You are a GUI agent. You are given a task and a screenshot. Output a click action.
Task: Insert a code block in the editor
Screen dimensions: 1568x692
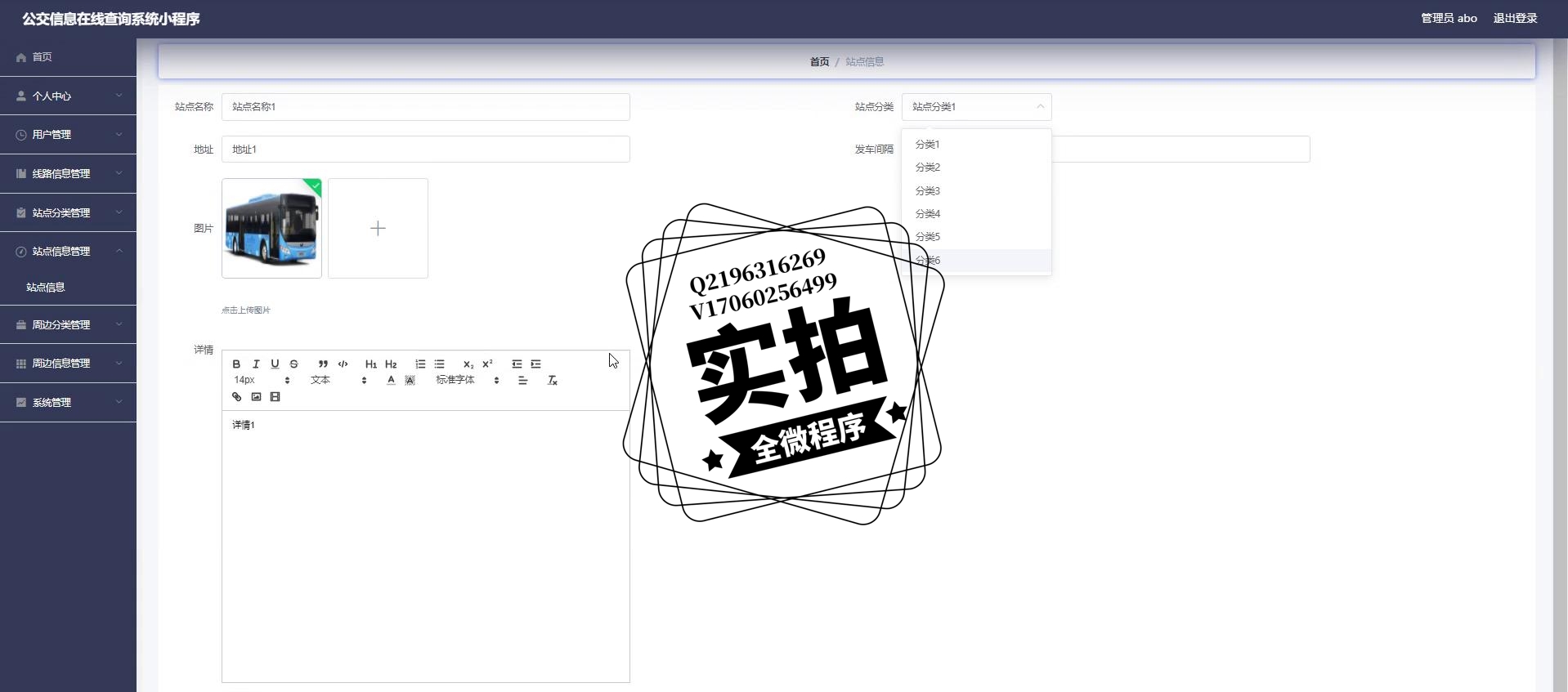(x=343, y=364)
